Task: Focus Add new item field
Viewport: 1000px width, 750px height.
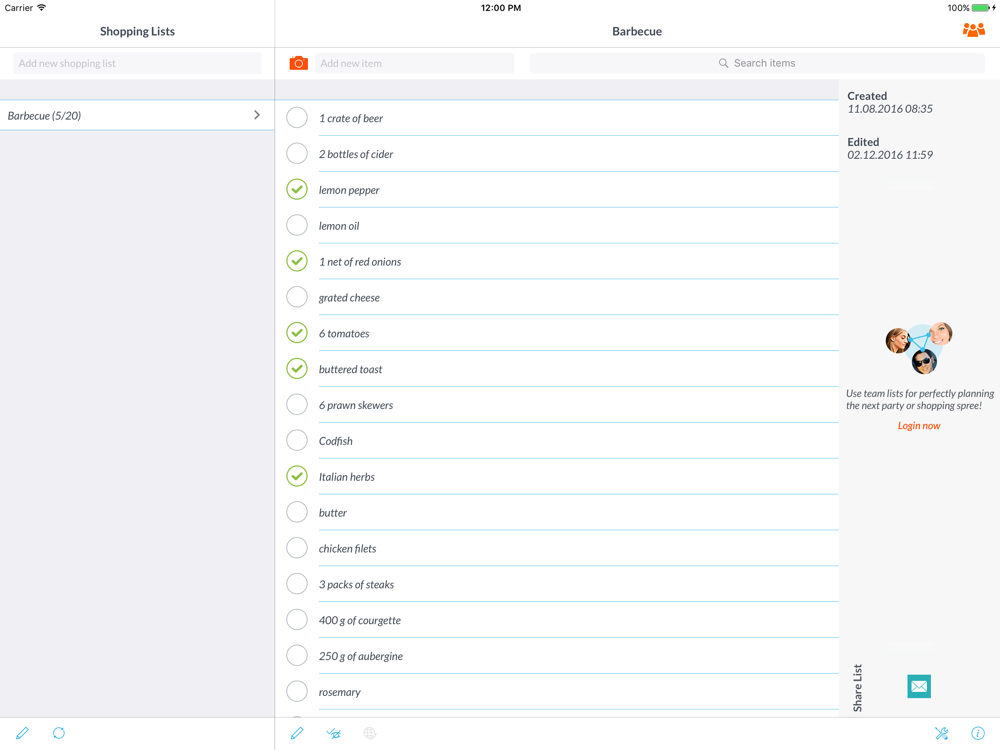Action: click(414, 63)
